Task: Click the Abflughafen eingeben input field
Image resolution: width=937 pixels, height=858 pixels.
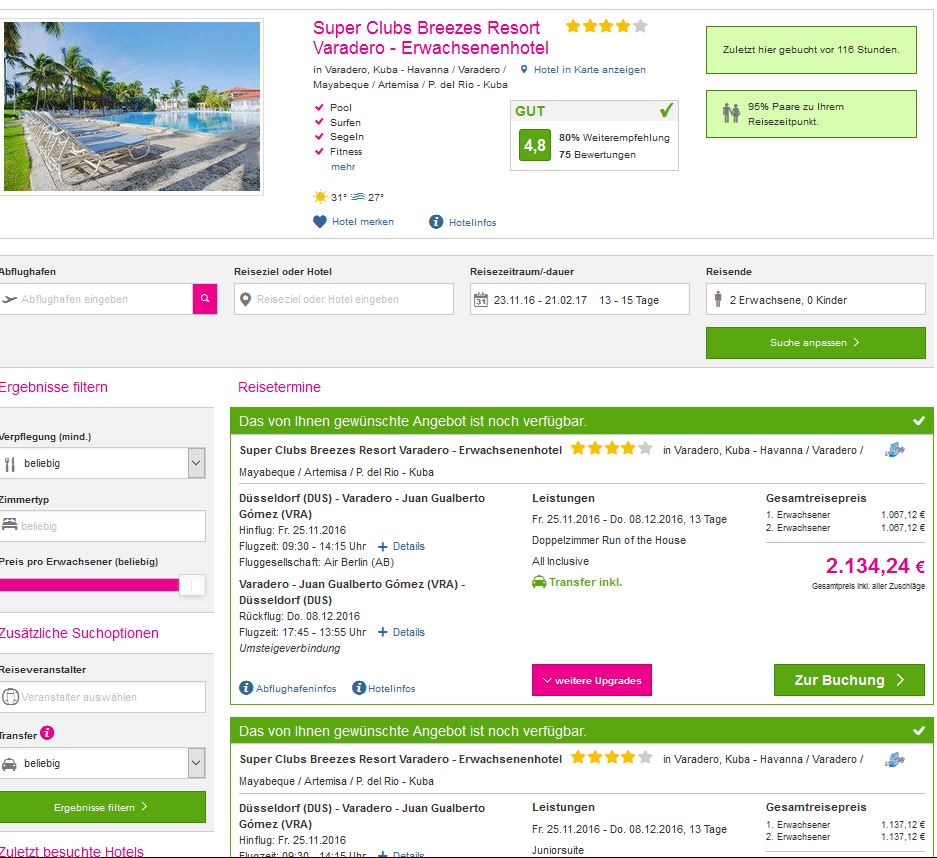Action: click(x=96, y=299)
